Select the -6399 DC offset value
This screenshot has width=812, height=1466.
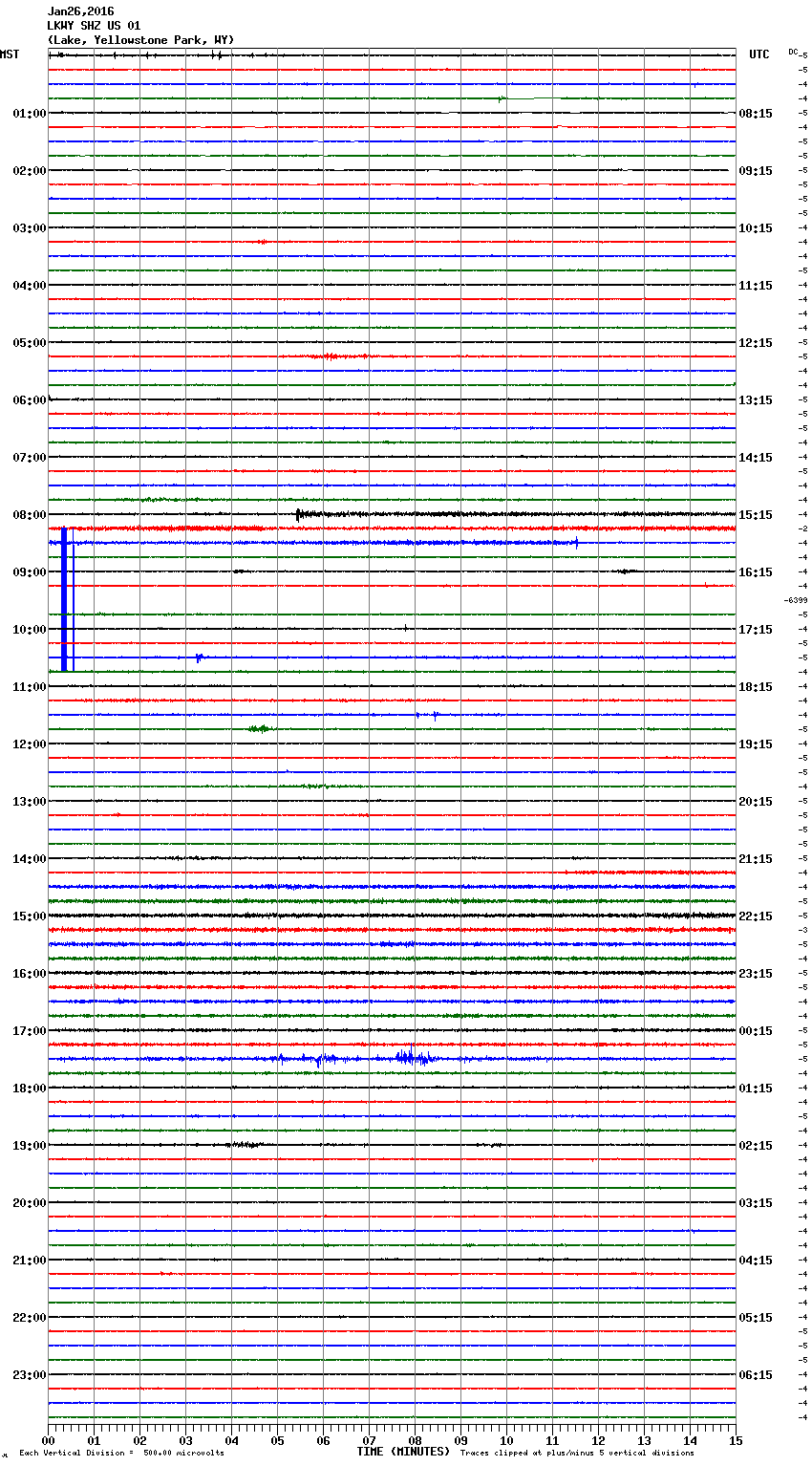click(796, 600)
